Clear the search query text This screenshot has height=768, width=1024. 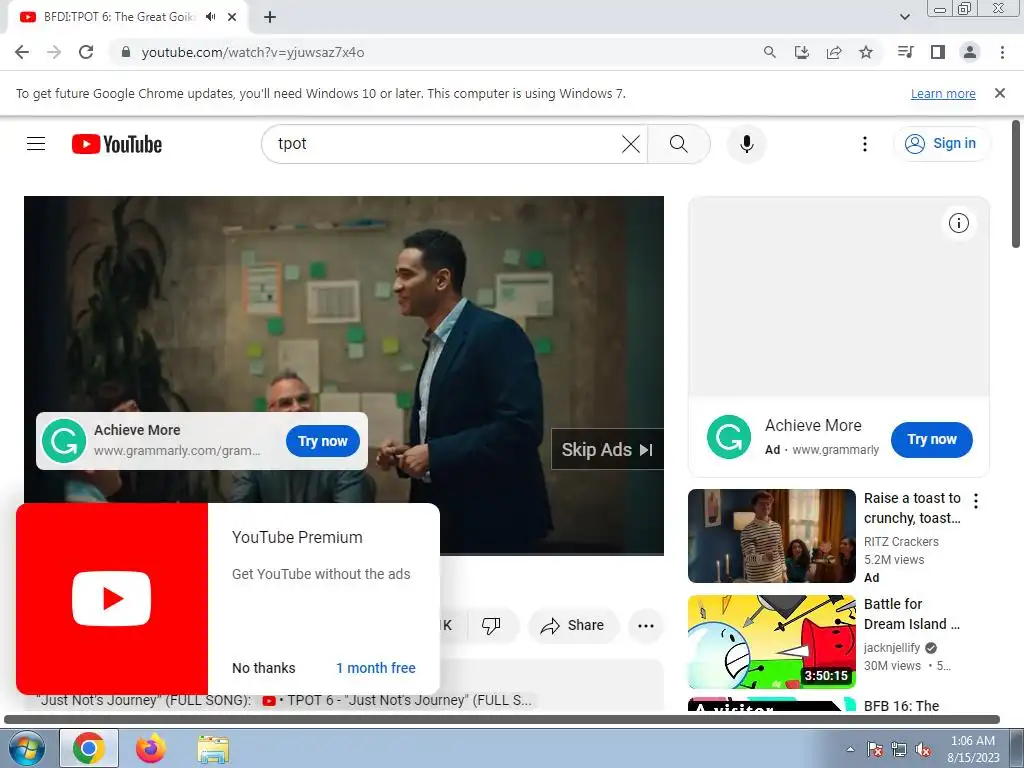click(x=631, y=144)
